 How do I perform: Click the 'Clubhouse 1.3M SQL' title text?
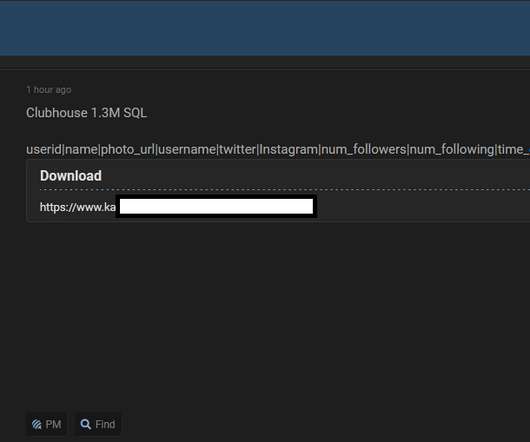tap(87, 113)
